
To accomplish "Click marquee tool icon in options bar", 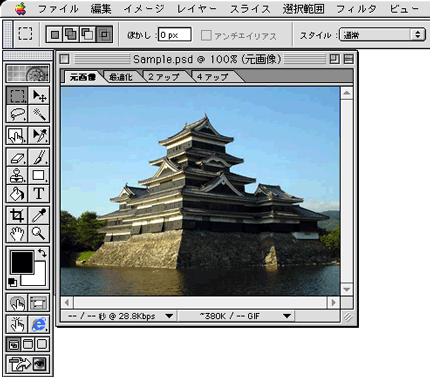I will pyautogui.click(x=25, y=34).
